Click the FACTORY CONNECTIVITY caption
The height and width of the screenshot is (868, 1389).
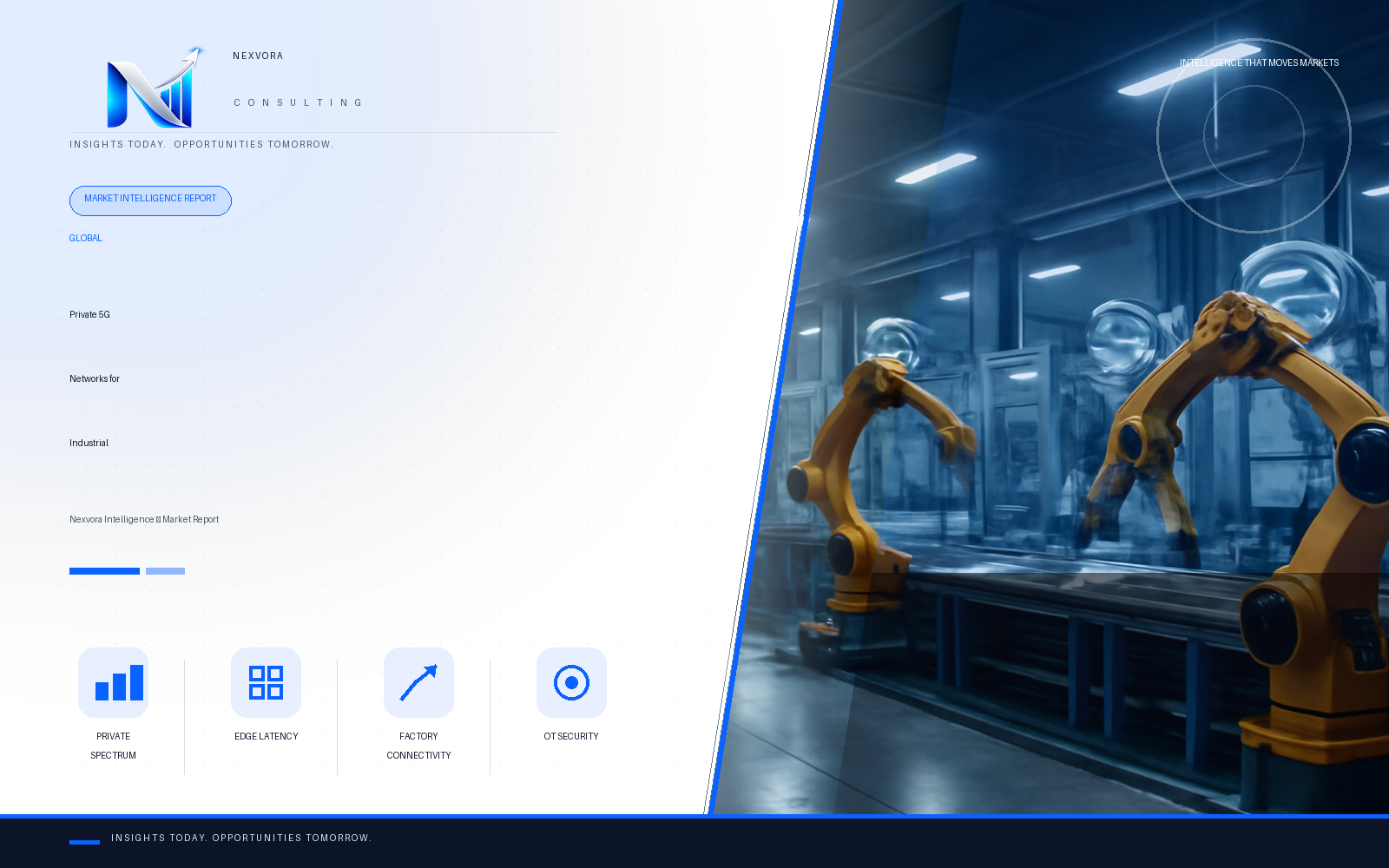pyautogui.click(x=418, y=746)
